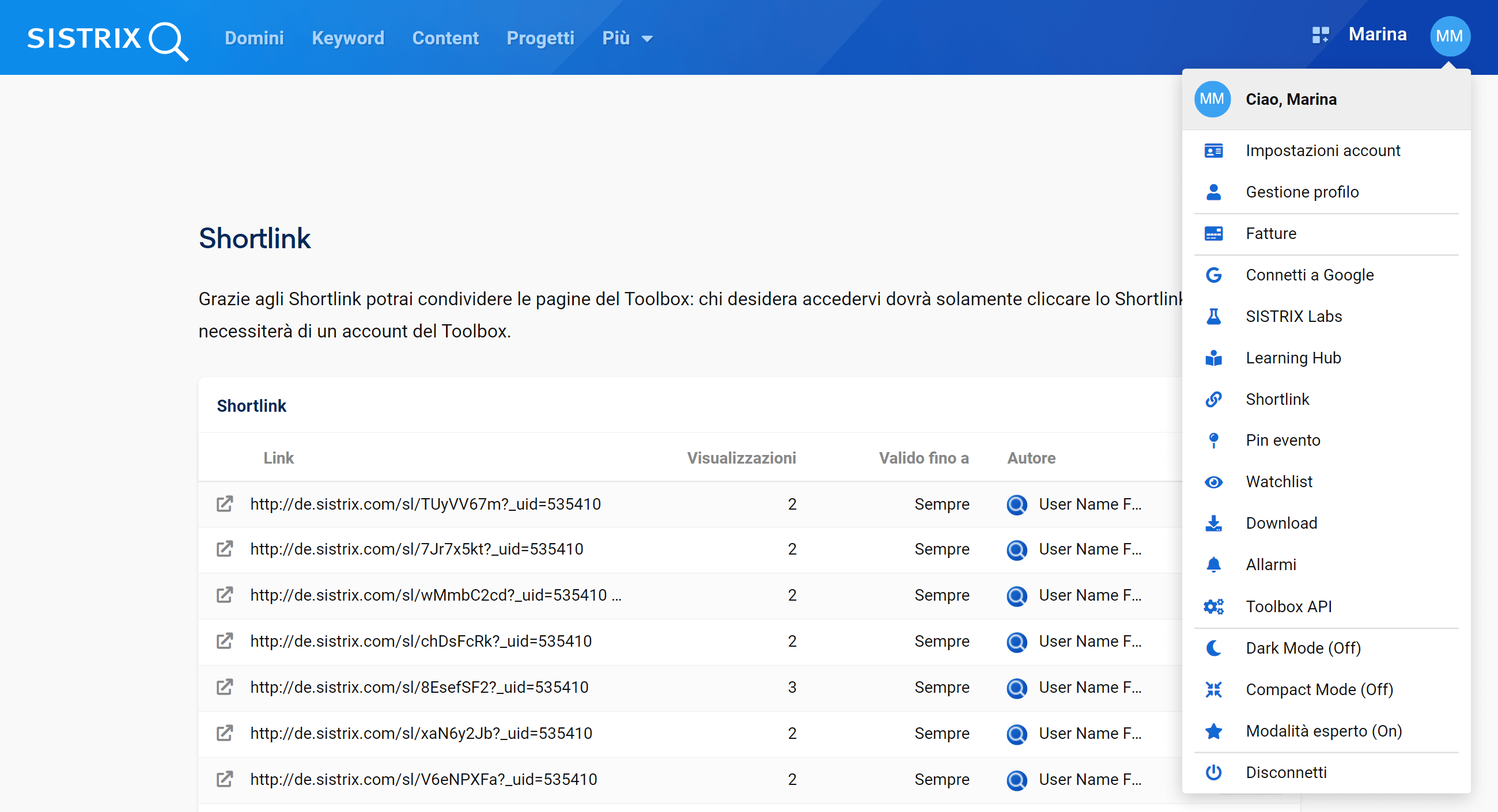Image resolution: width=1498 pixels, height=812 pixels.
Task: Open external link icon for TUyVV67m row
Action: click(x=225, y=504)
